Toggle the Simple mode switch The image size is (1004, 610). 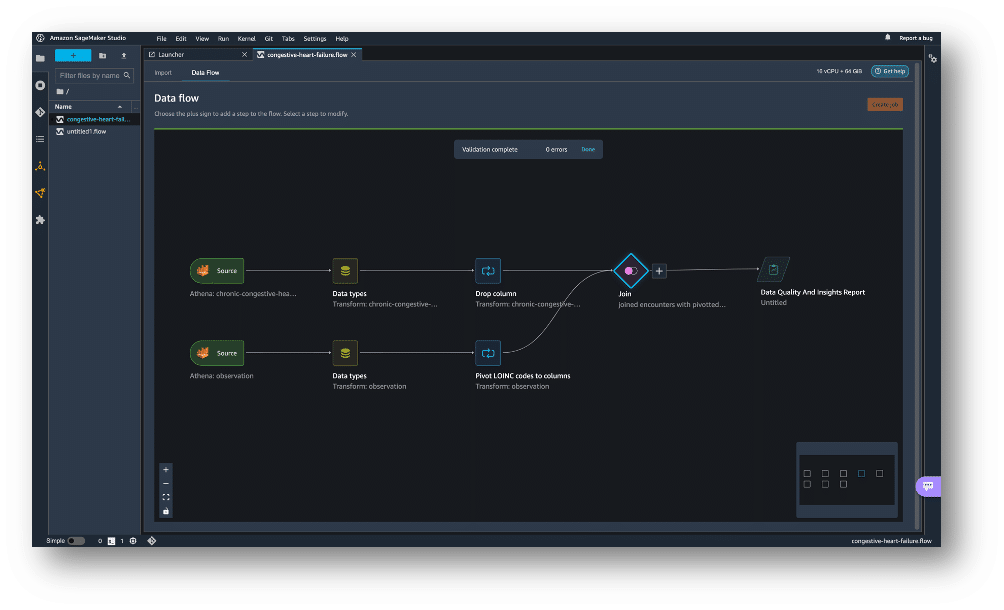(x=76, y=541)
